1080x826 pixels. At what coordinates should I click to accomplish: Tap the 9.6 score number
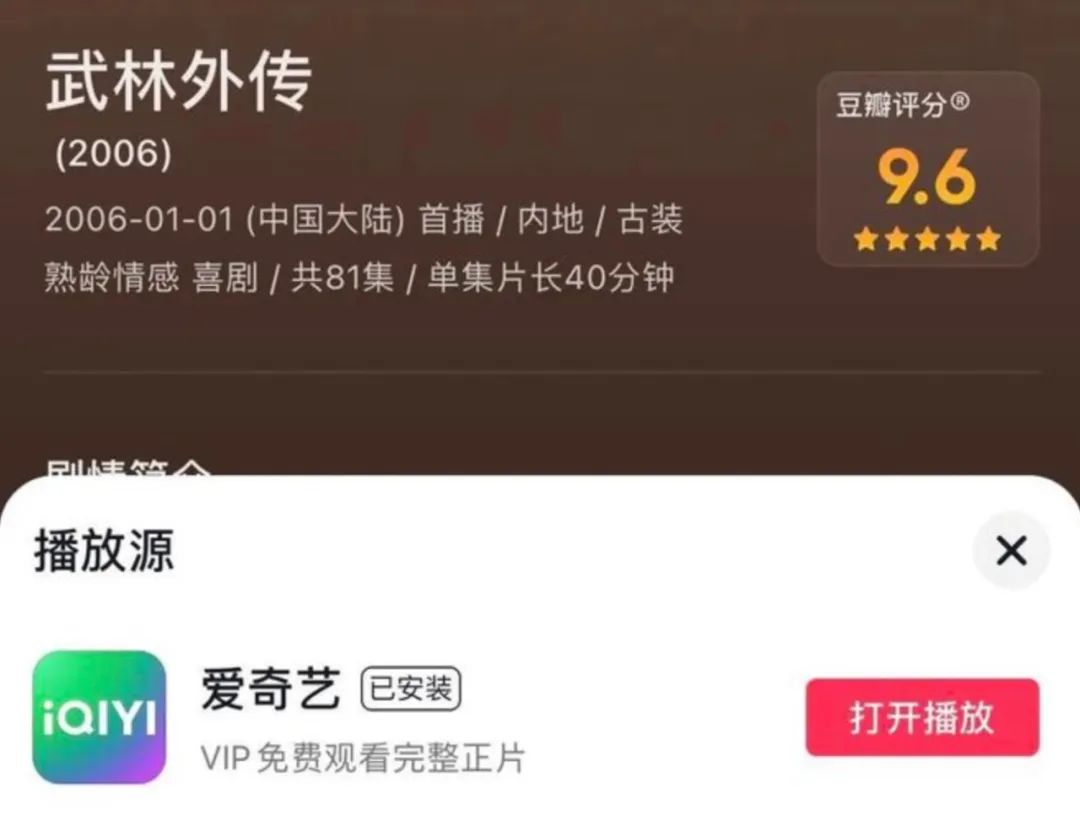tap(926, 177)
